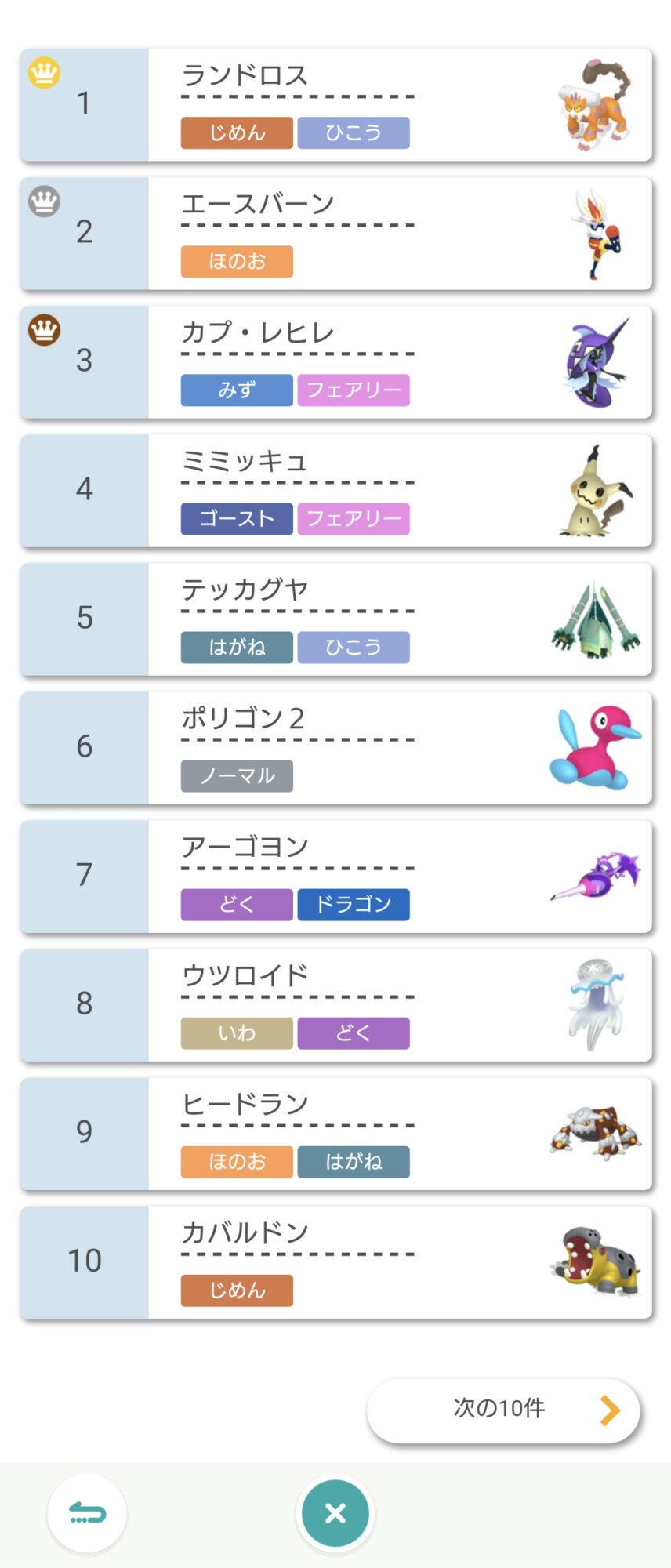671x1568 pixels.
Task: Click the orange chevron next-page arrow
Action: 610,1410
